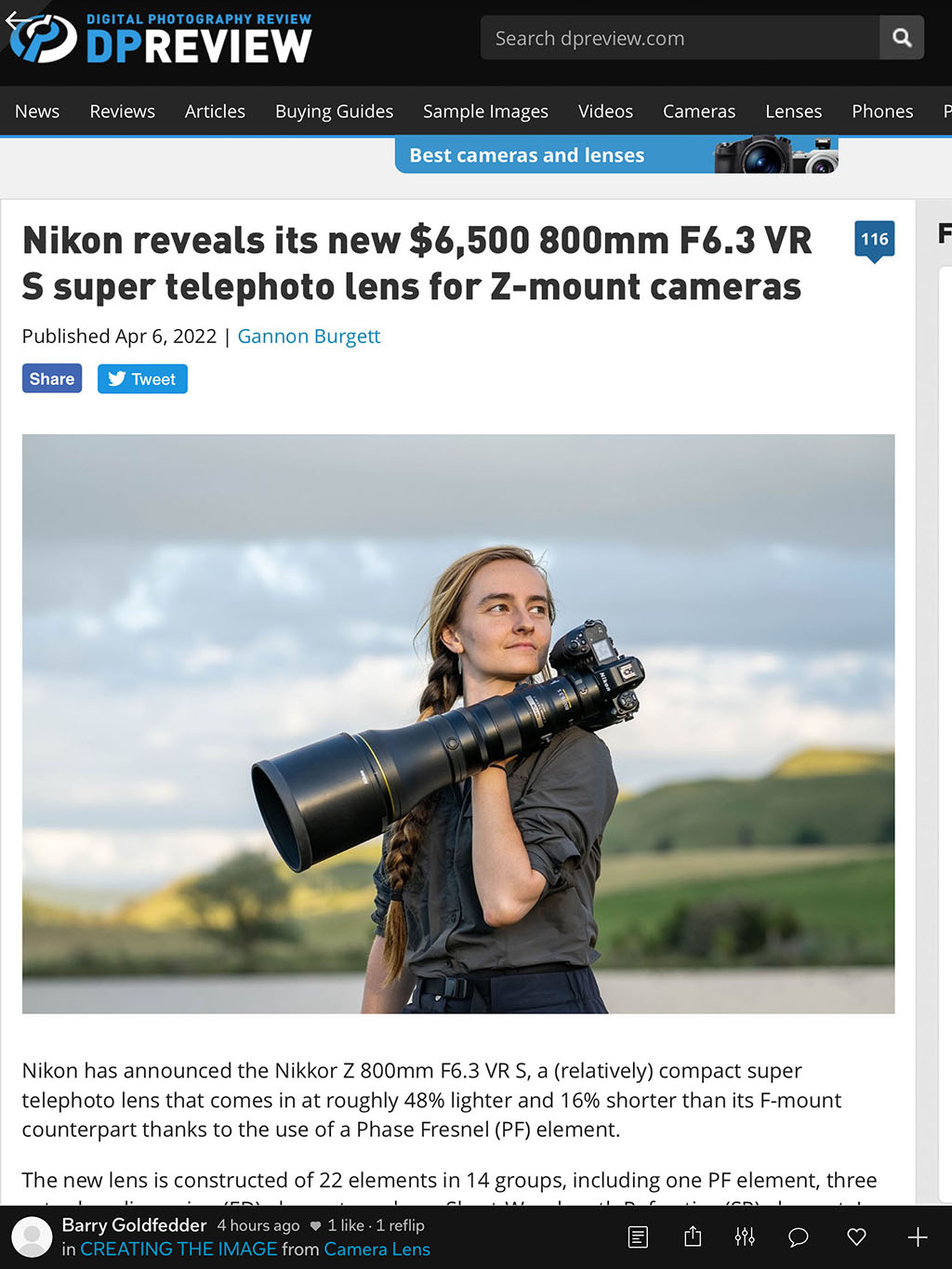Like article with heart icon
This screenshot has width=952, height=1269.
857,1237
